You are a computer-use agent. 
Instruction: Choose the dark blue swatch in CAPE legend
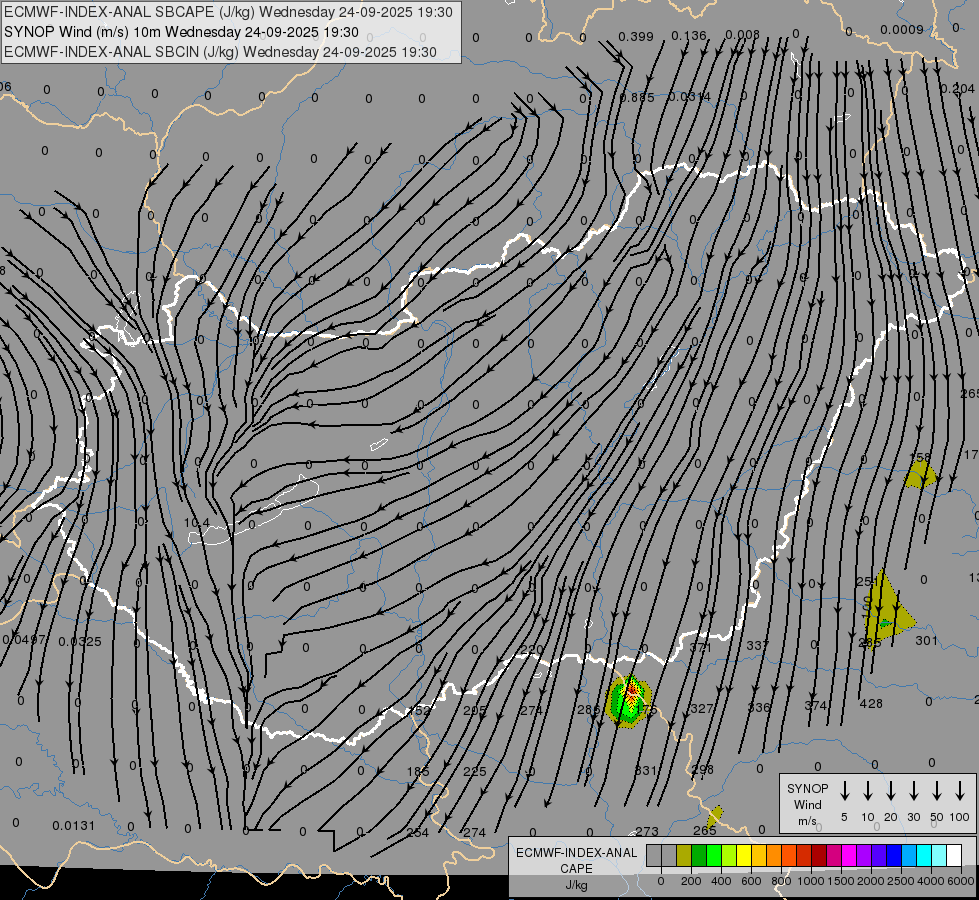pyautogui.click(x=893, y=855)
